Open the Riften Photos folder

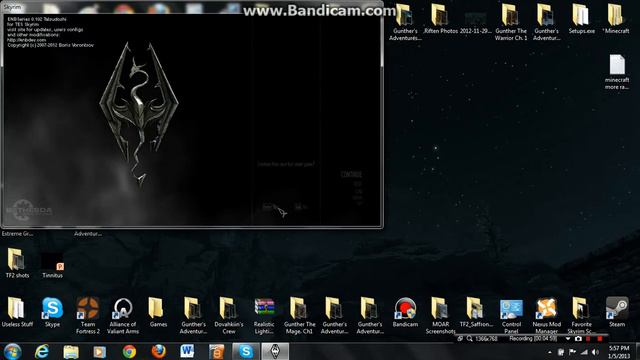440,19
